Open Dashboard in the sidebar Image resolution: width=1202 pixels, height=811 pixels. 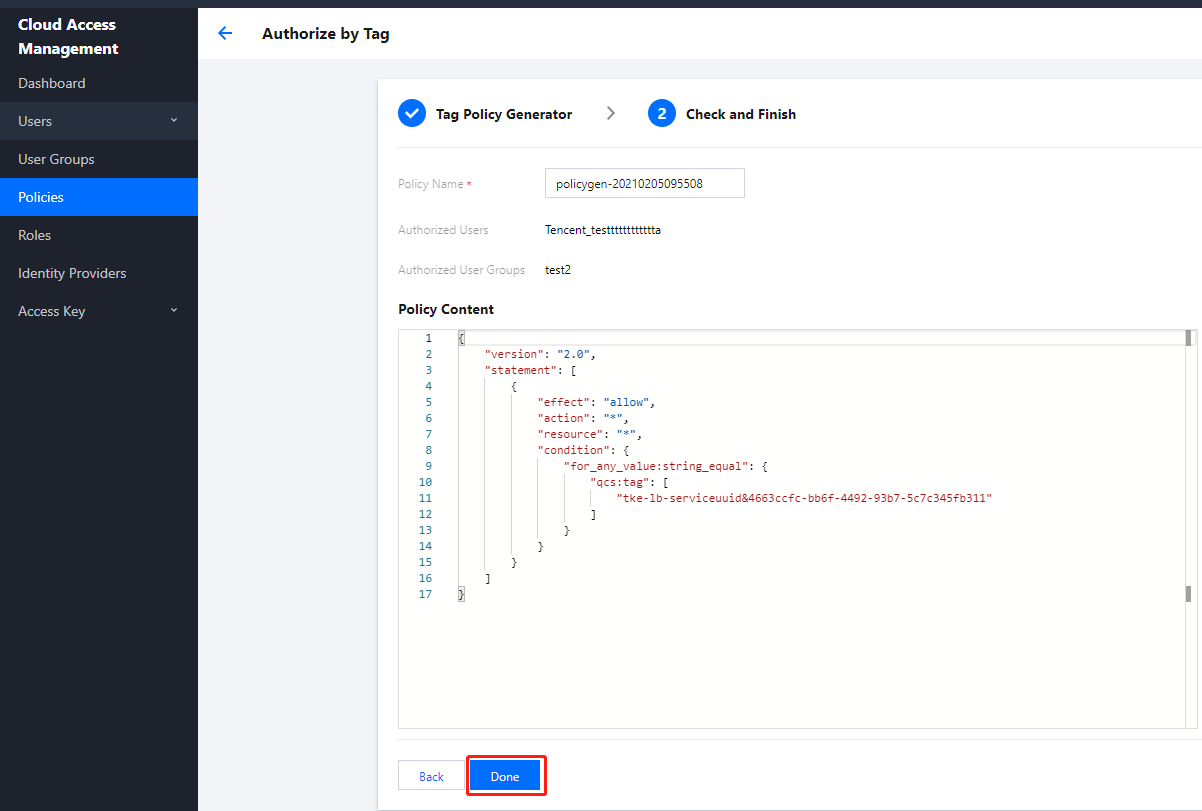click(52, 83)
